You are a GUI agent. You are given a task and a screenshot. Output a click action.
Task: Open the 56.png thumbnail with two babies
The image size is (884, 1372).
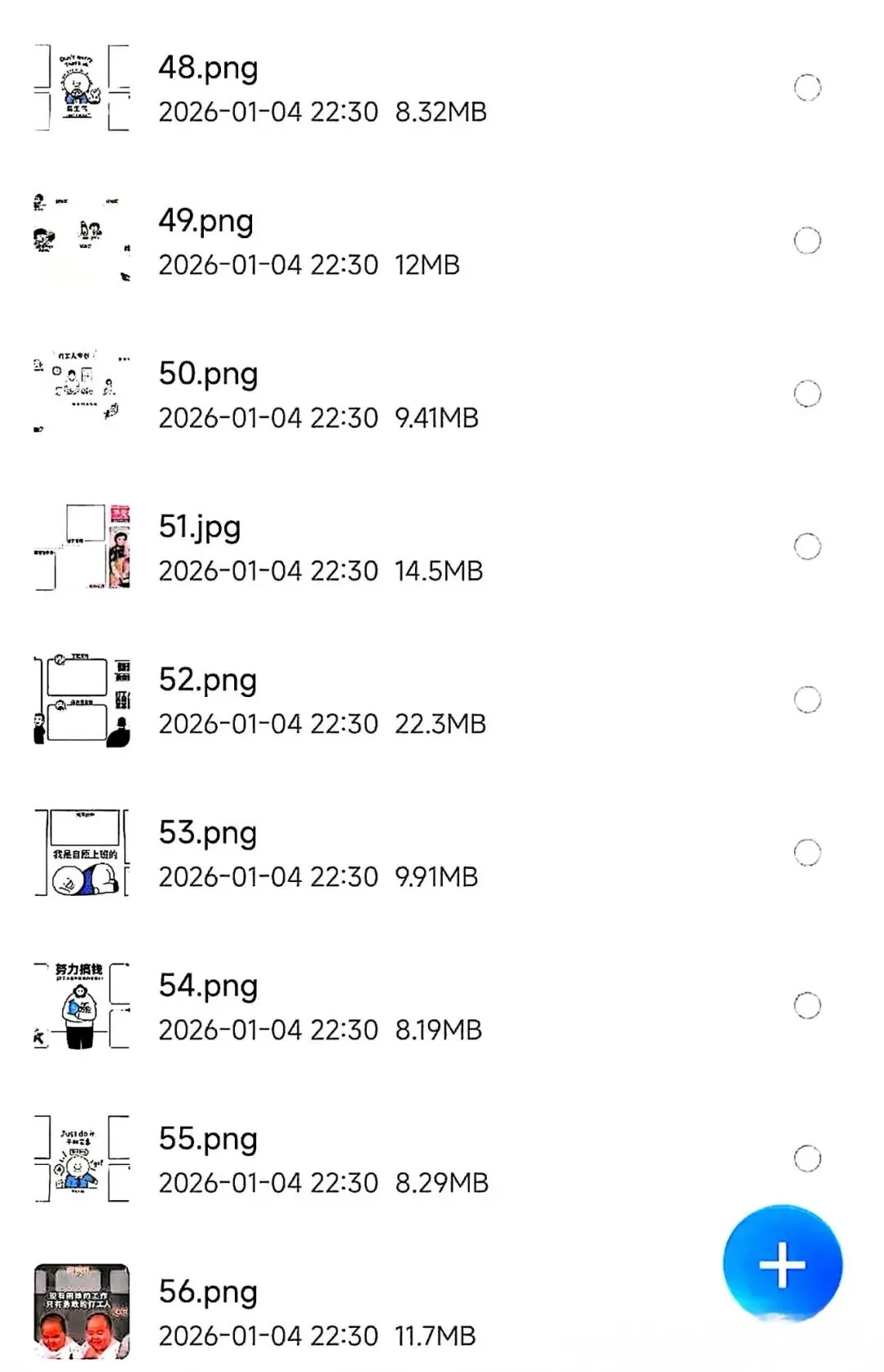point(82,1311)
